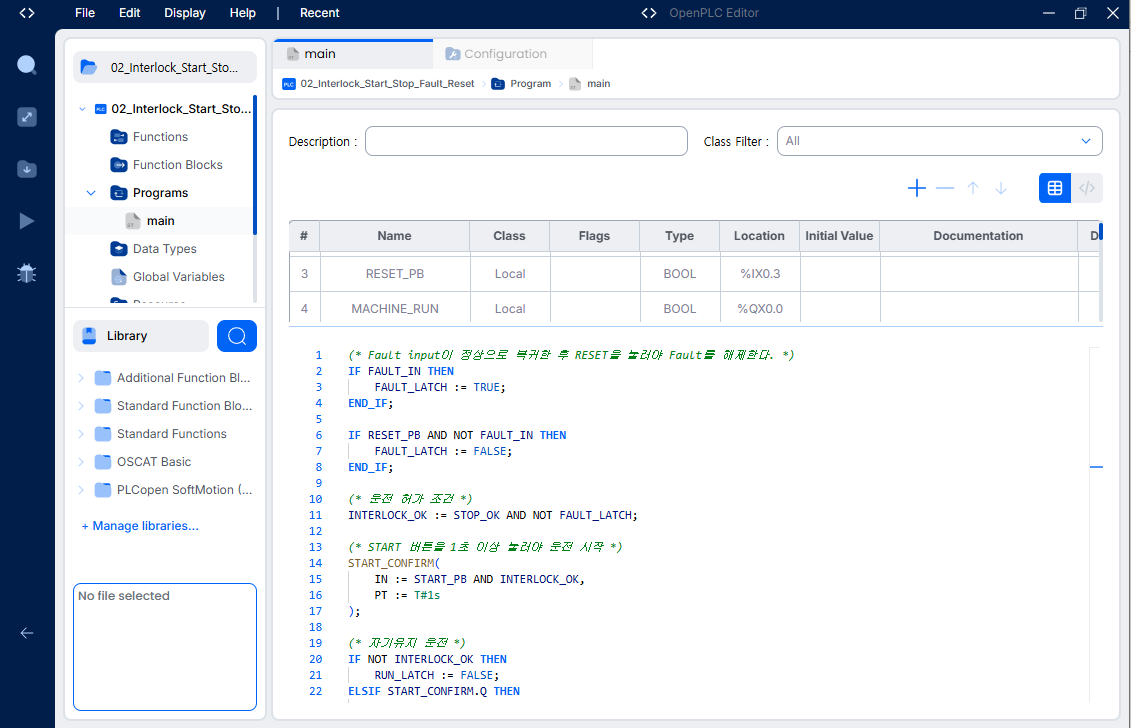Open the Display menu
The image size is (1131, 728).
(185, 13)
